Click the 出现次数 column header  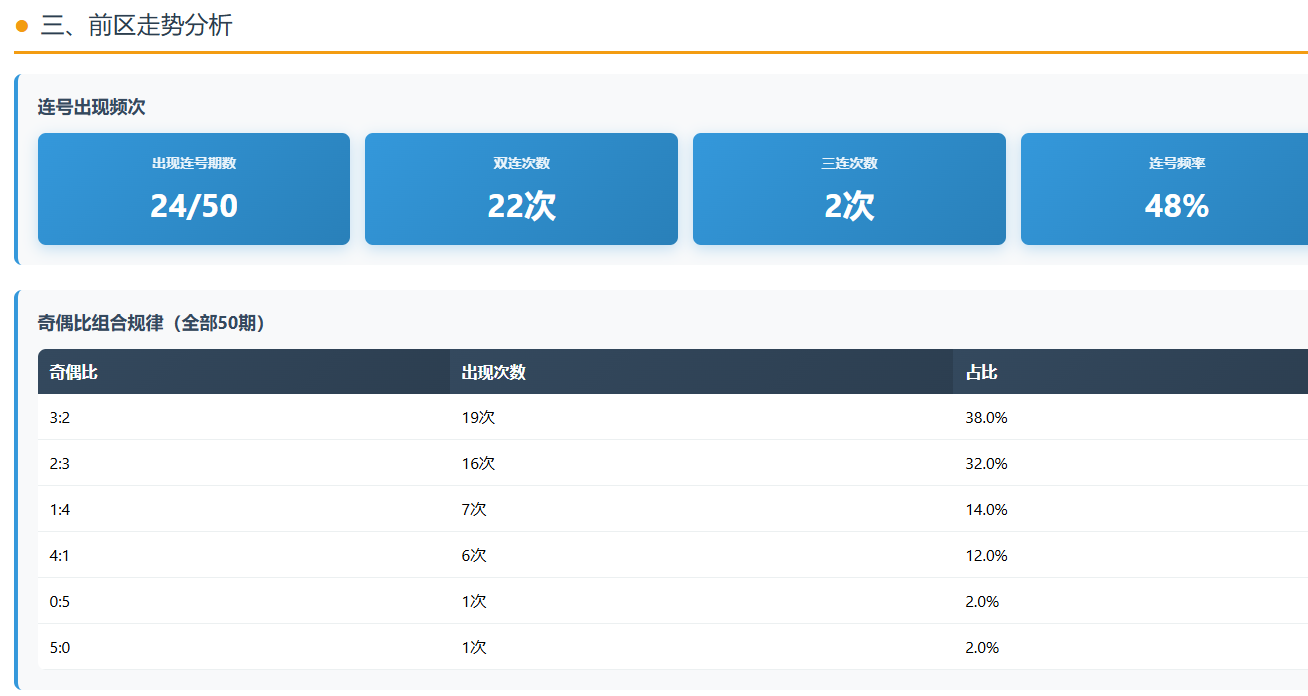coord(494,372)
